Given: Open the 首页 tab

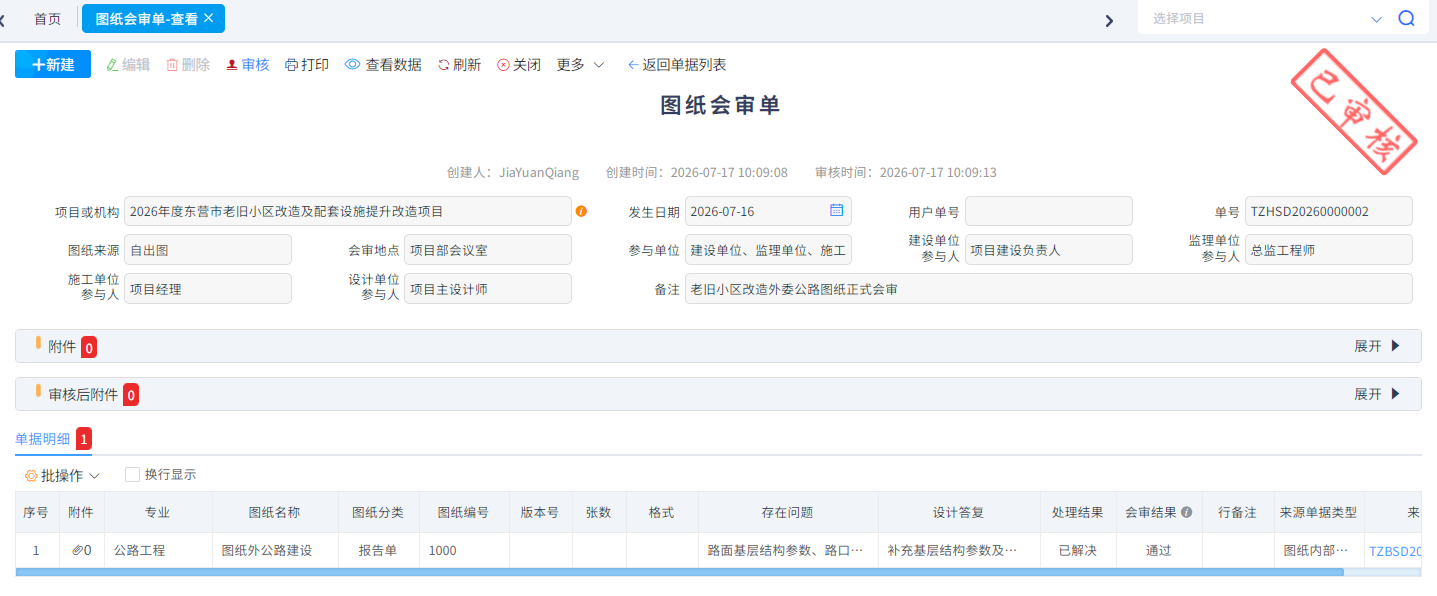Looking at the screenshot, I should click(47, 19).
